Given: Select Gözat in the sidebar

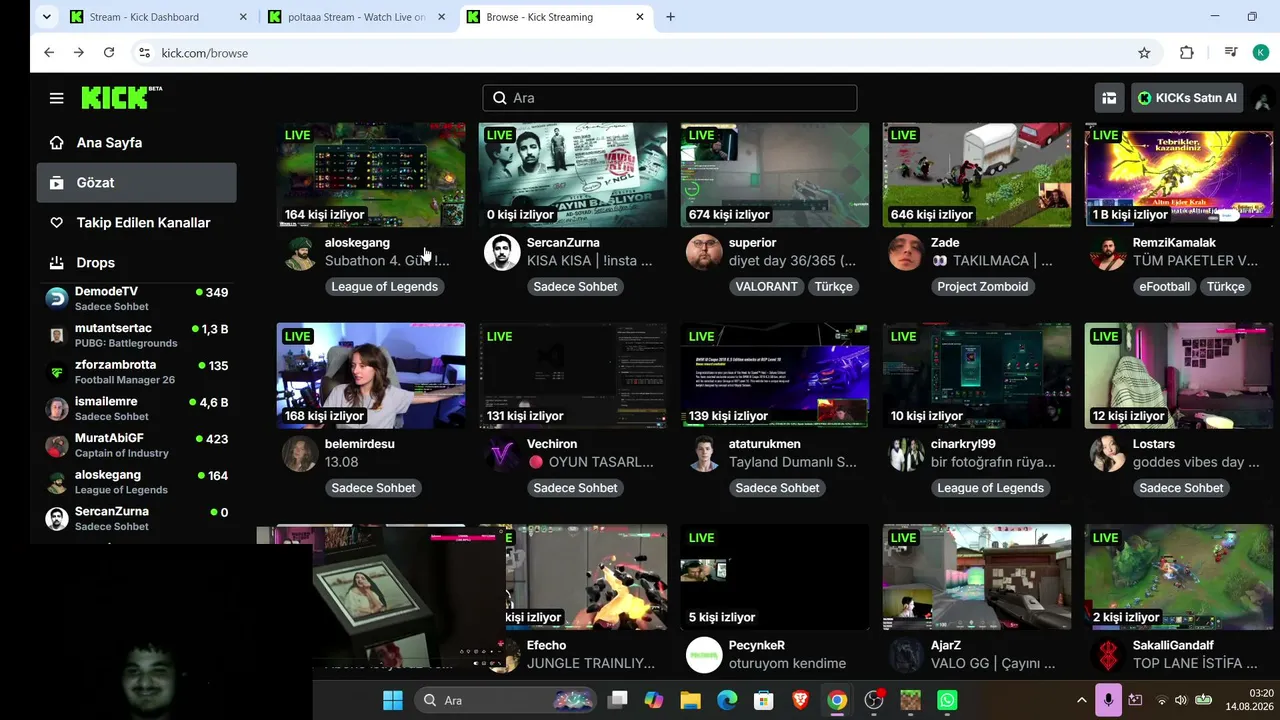Looking at the screenshot, I should coord(137,182).
